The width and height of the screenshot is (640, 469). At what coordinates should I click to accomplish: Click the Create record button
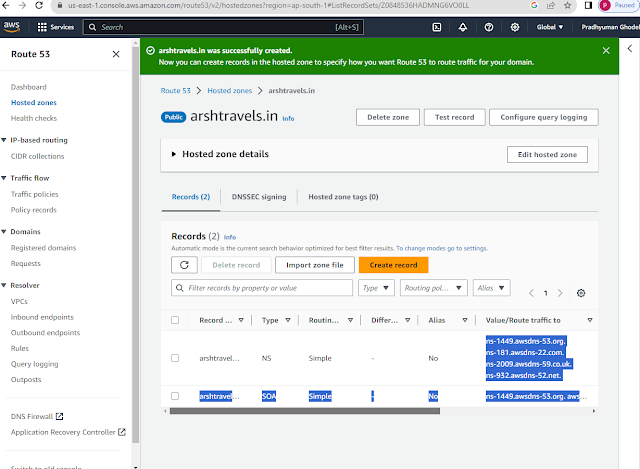click(393, 265)
